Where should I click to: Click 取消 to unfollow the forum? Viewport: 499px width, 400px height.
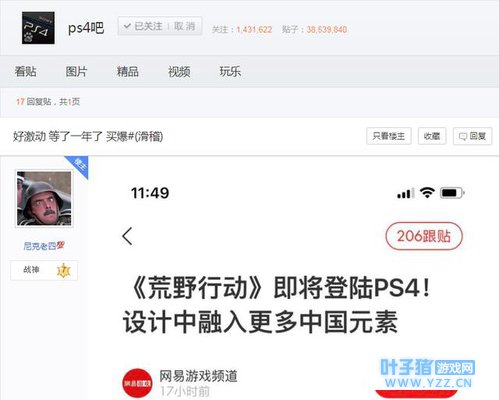click(x=184, y=26)
